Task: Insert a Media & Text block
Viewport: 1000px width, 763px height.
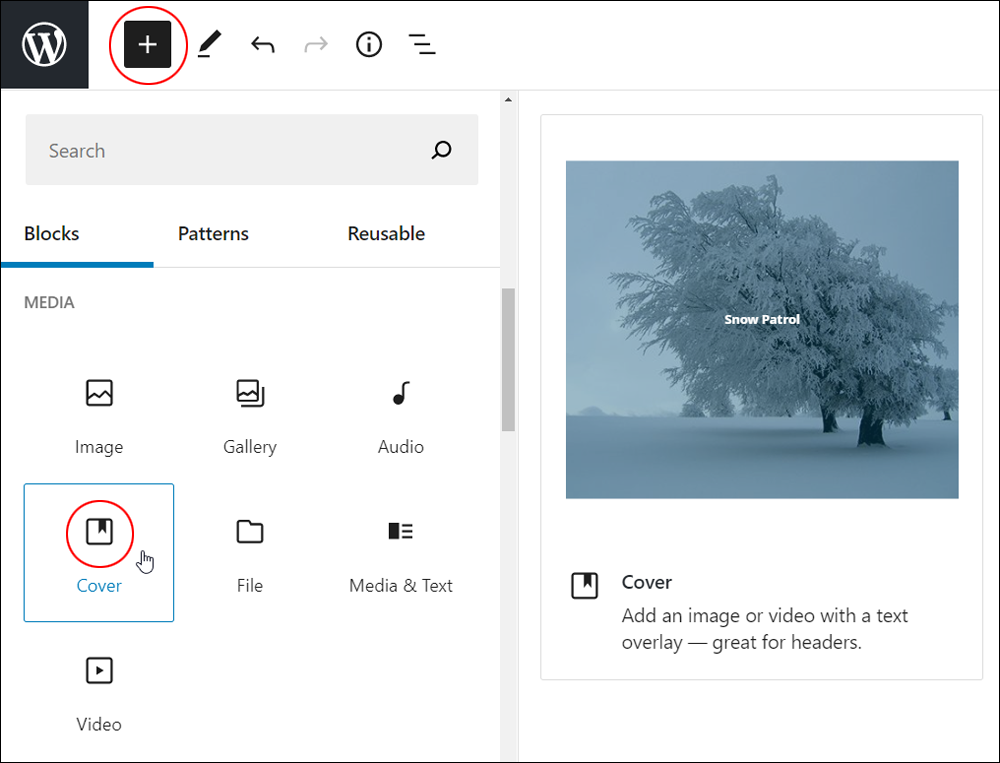Action: coord(401,552)
